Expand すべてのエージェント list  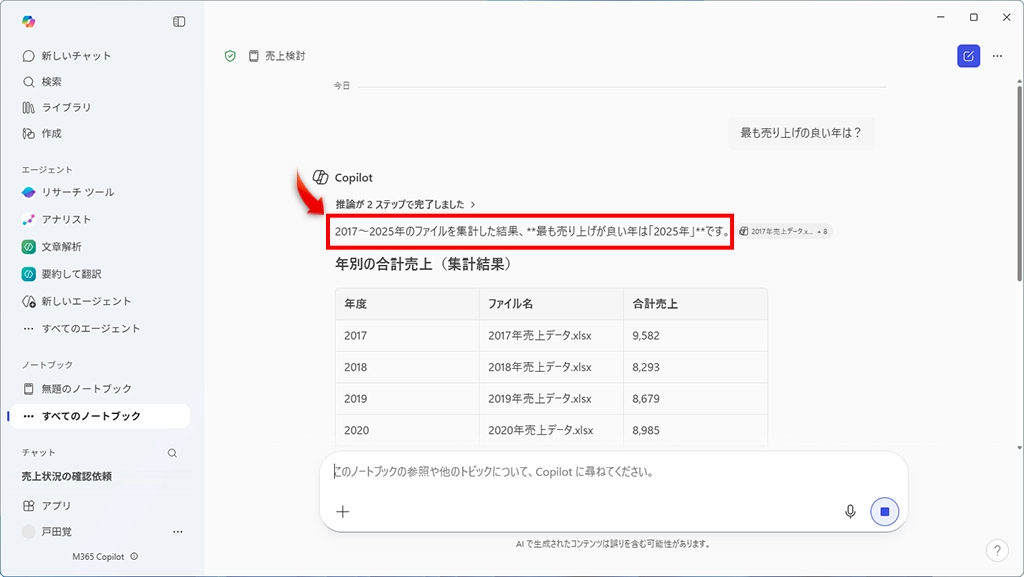click(90, 328)
